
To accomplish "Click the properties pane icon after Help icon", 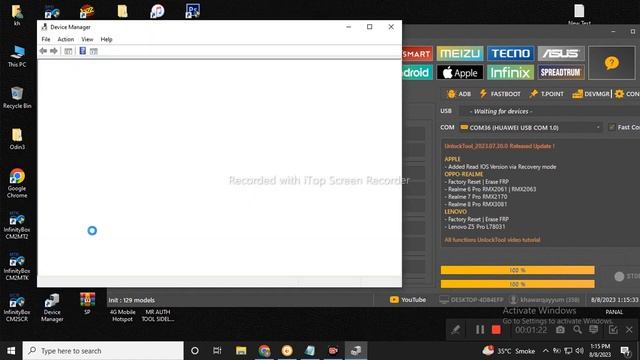I will click(x=93, y=51).
